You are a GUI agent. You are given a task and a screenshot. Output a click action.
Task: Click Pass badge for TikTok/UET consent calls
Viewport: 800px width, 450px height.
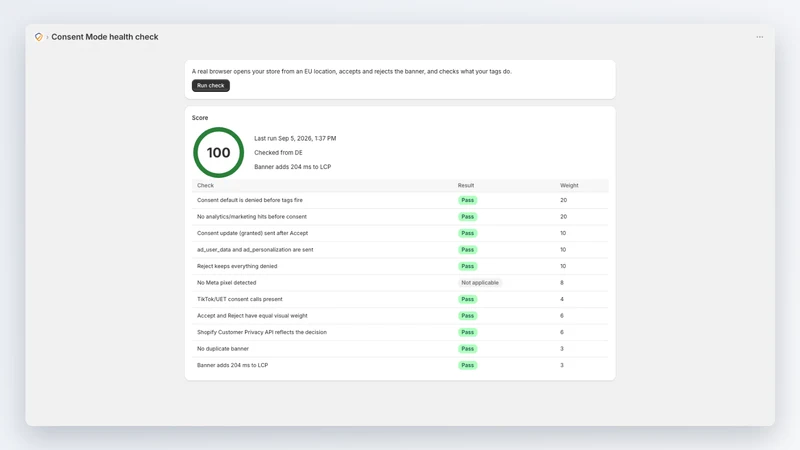(x=467, y=299)
